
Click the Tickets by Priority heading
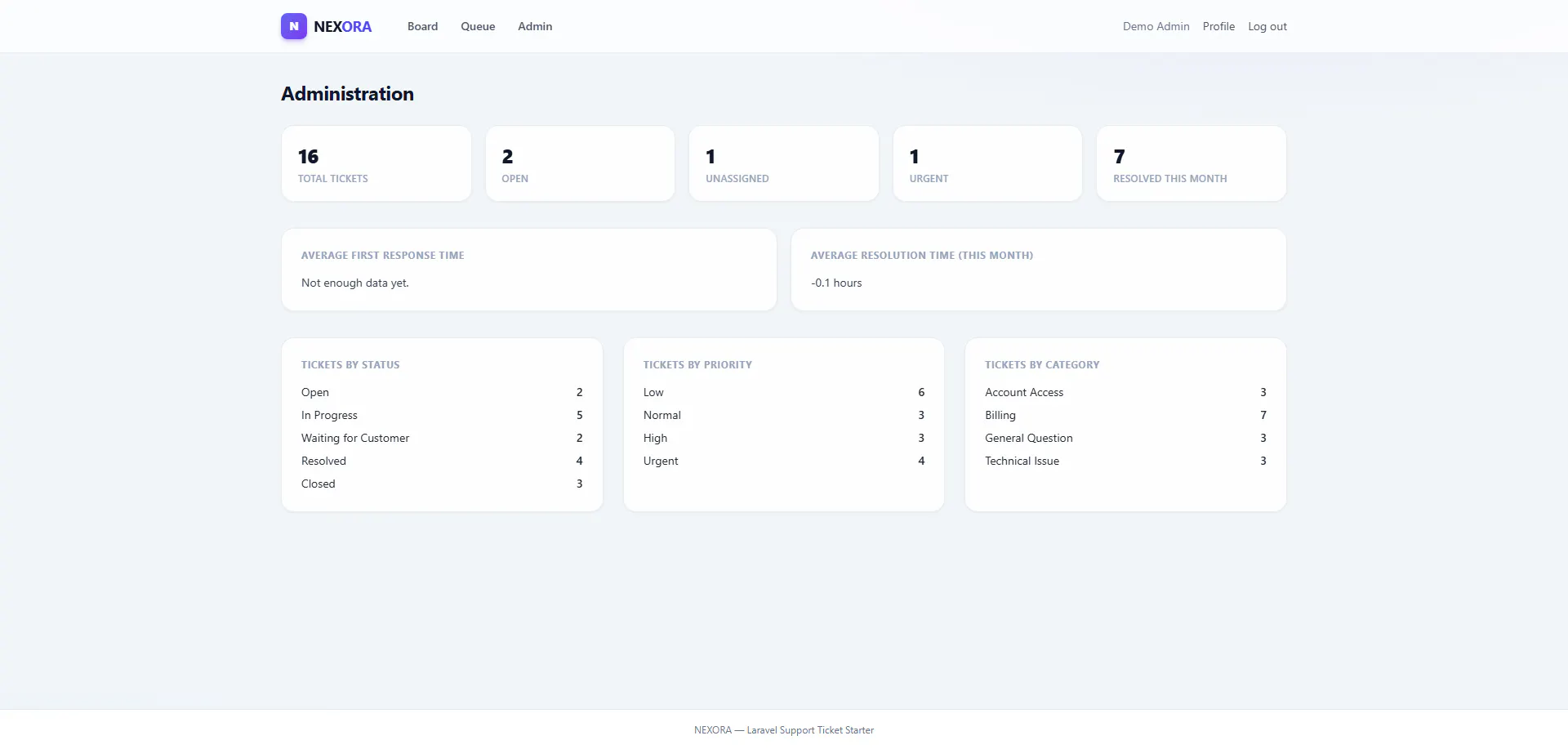(x=697, y=365)
